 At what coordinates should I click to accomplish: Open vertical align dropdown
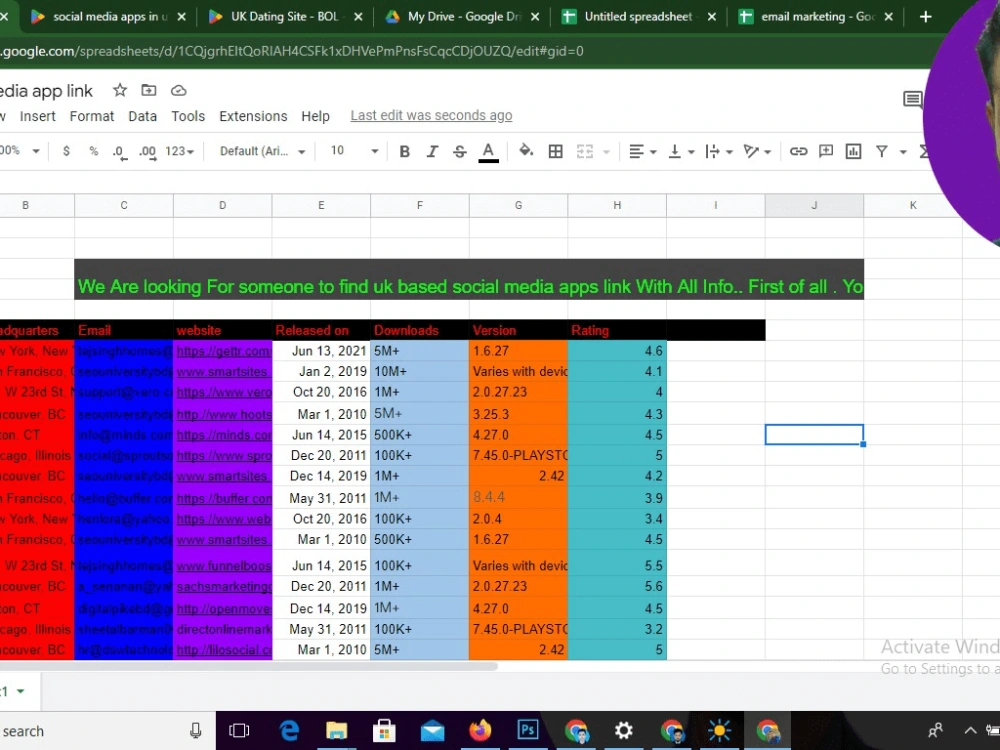[680, 151]
